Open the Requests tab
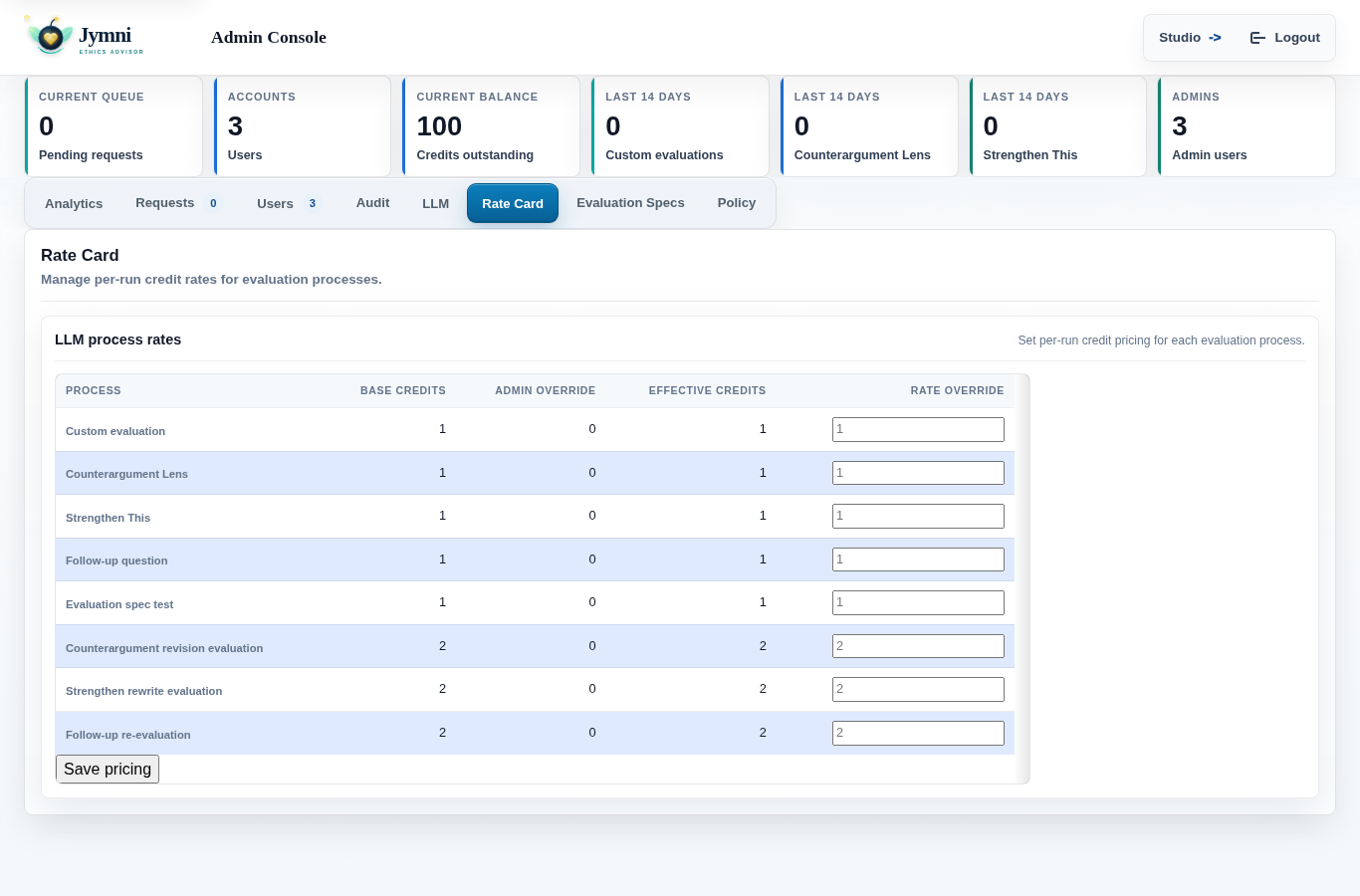Viewport: 1360px width, 896px height. click(x=178, y=203)
